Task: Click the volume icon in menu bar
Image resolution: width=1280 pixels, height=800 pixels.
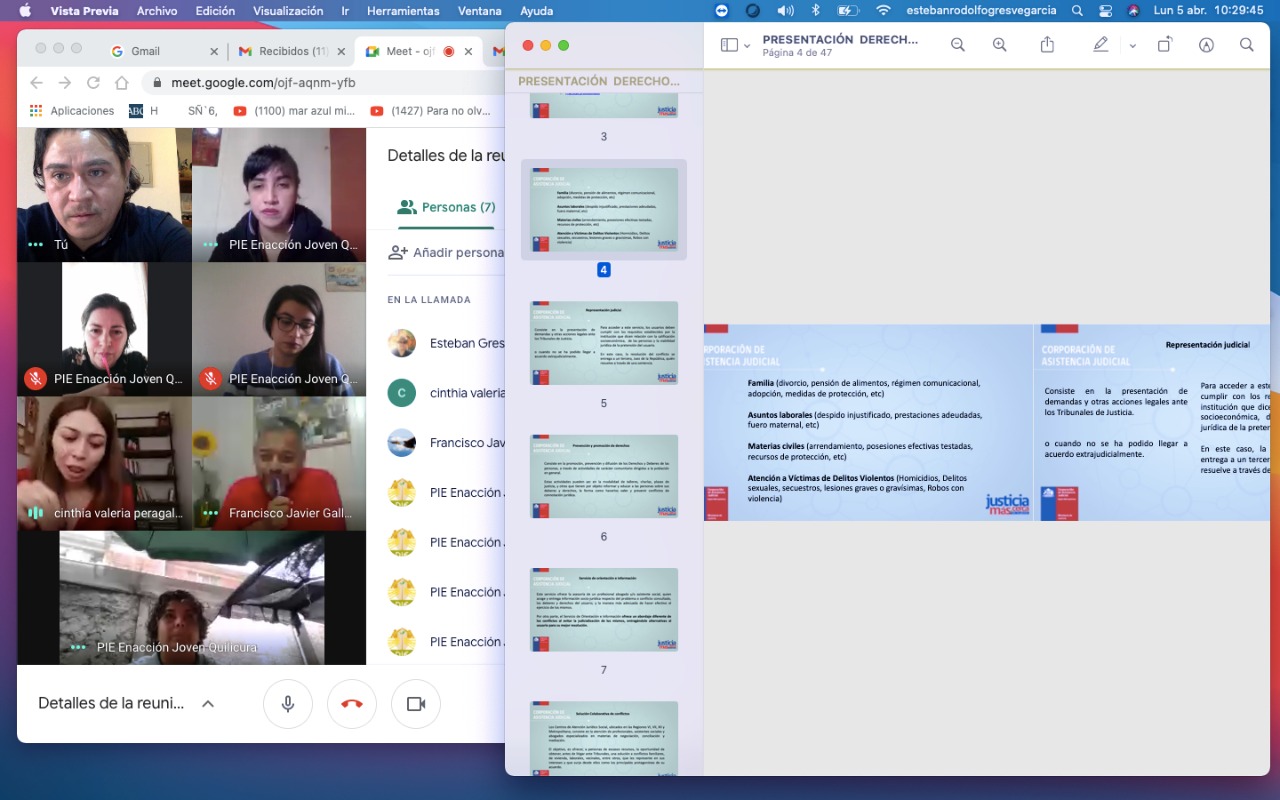Action: pos(785,10)
